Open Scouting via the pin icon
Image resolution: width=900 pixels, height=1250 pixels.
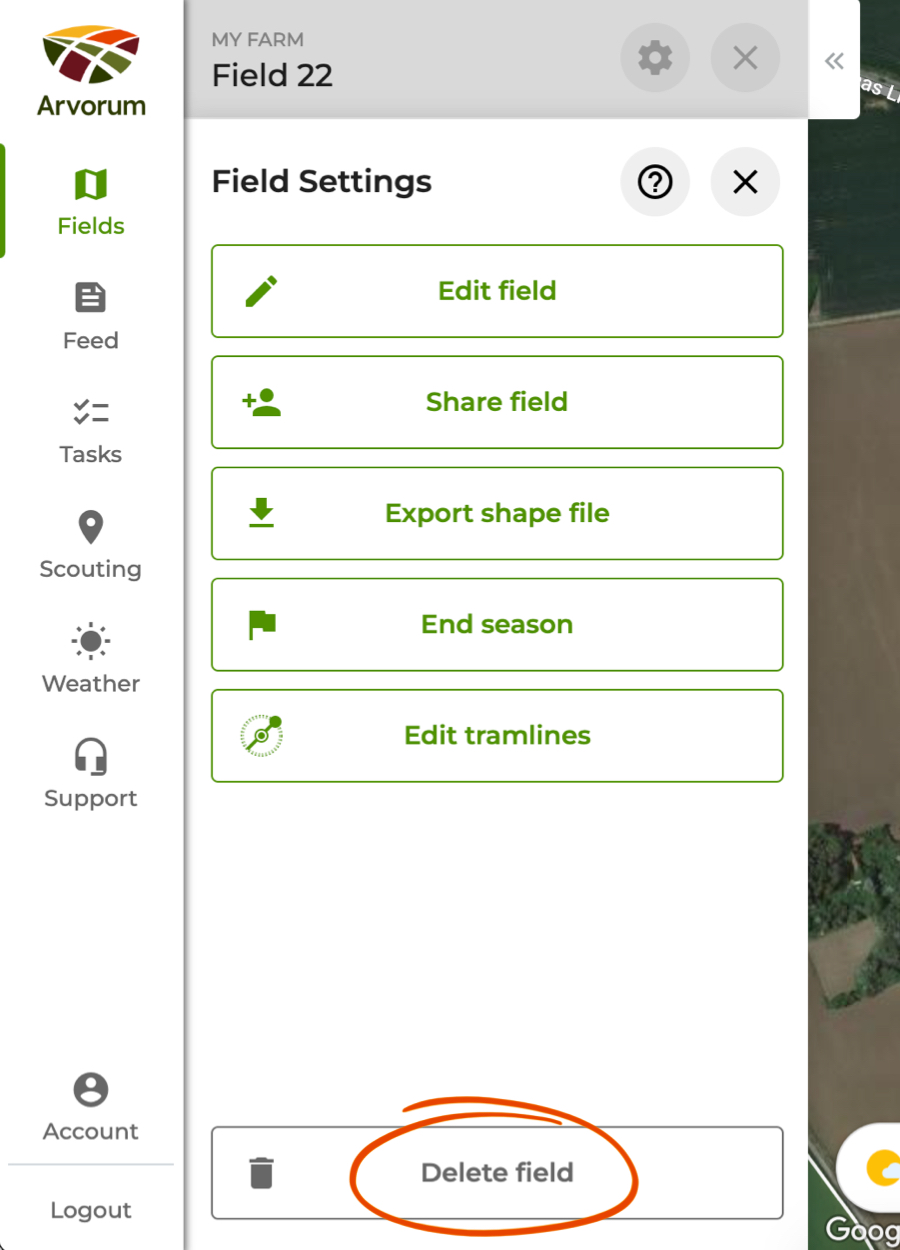point(90,526)
